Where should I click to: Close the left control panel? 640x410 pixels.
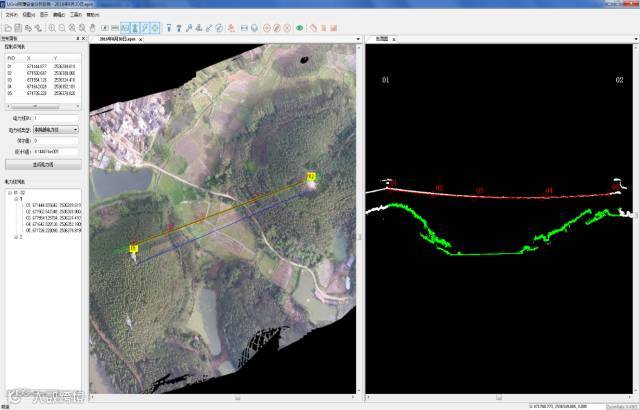tap(84, 38)
